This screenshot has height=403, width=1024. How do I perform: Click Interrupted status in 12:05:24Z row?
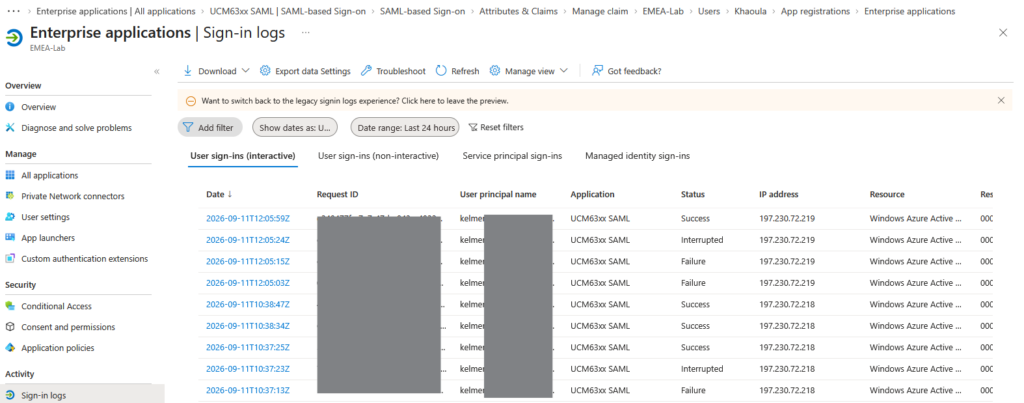click(702, 240)
